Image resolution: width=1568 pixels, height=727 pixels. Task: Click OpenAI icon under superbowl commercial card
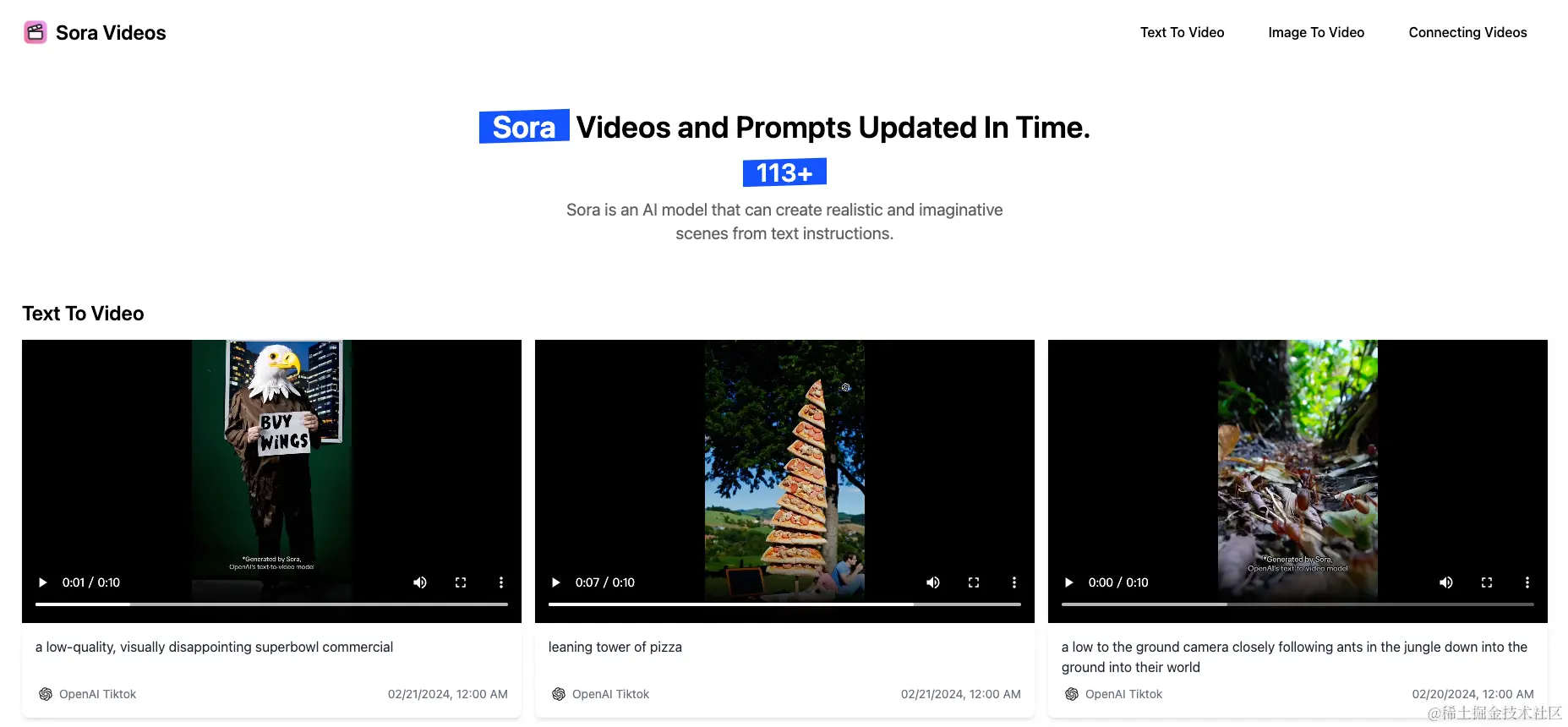click(x=46, y=694)
